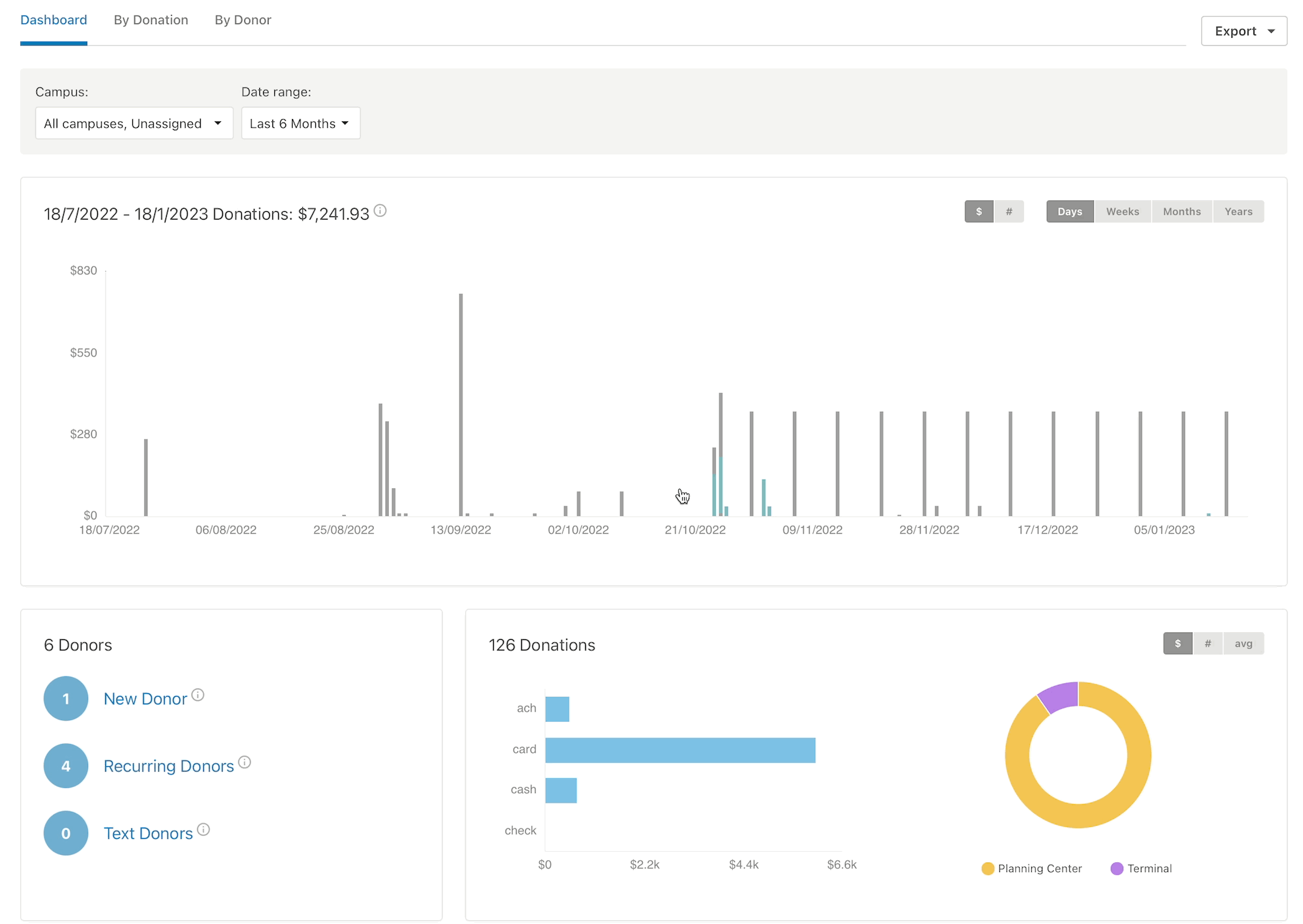Open the Text Donors link
The width and height of the screenshot is (1303, 924).
click(x=148, y=833)
